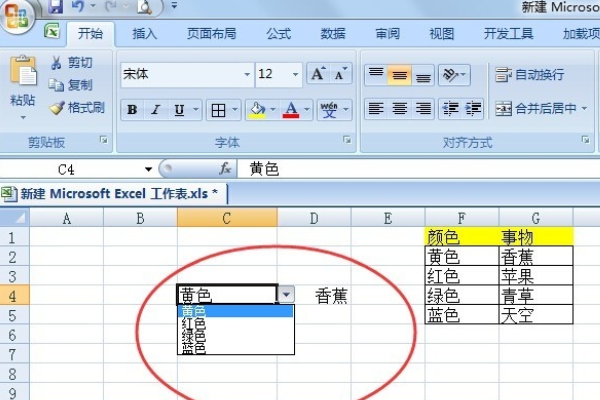This screenshot has width=600, height=400.
Task: Open the font name 宋体 dropdown
Action: (x=247, y=74)
